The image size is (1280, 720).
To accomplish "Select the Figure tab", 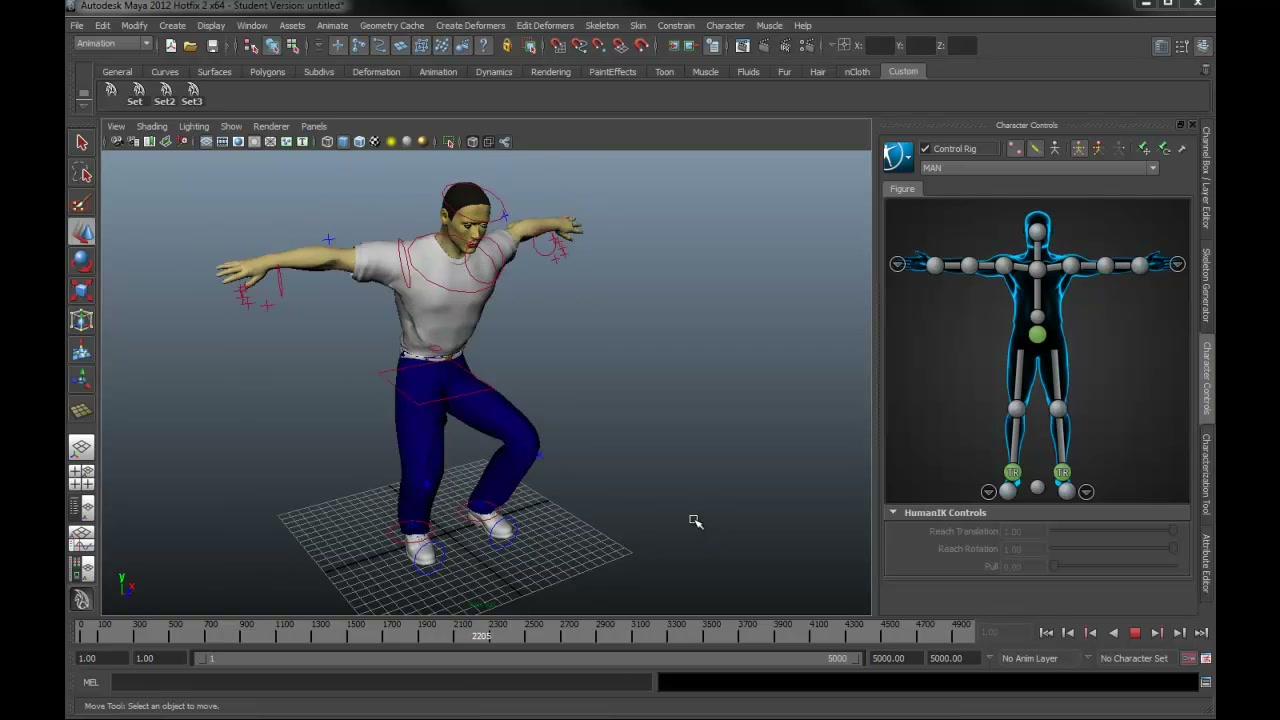I will pos(902,189).
